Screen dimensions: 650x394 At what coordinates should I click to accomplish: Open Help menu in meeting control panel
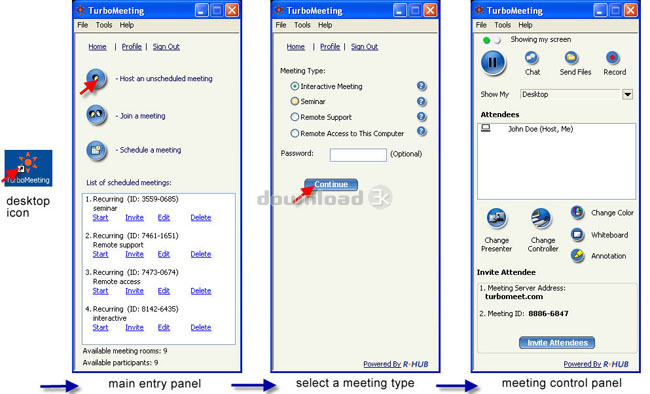pos(525,25)
